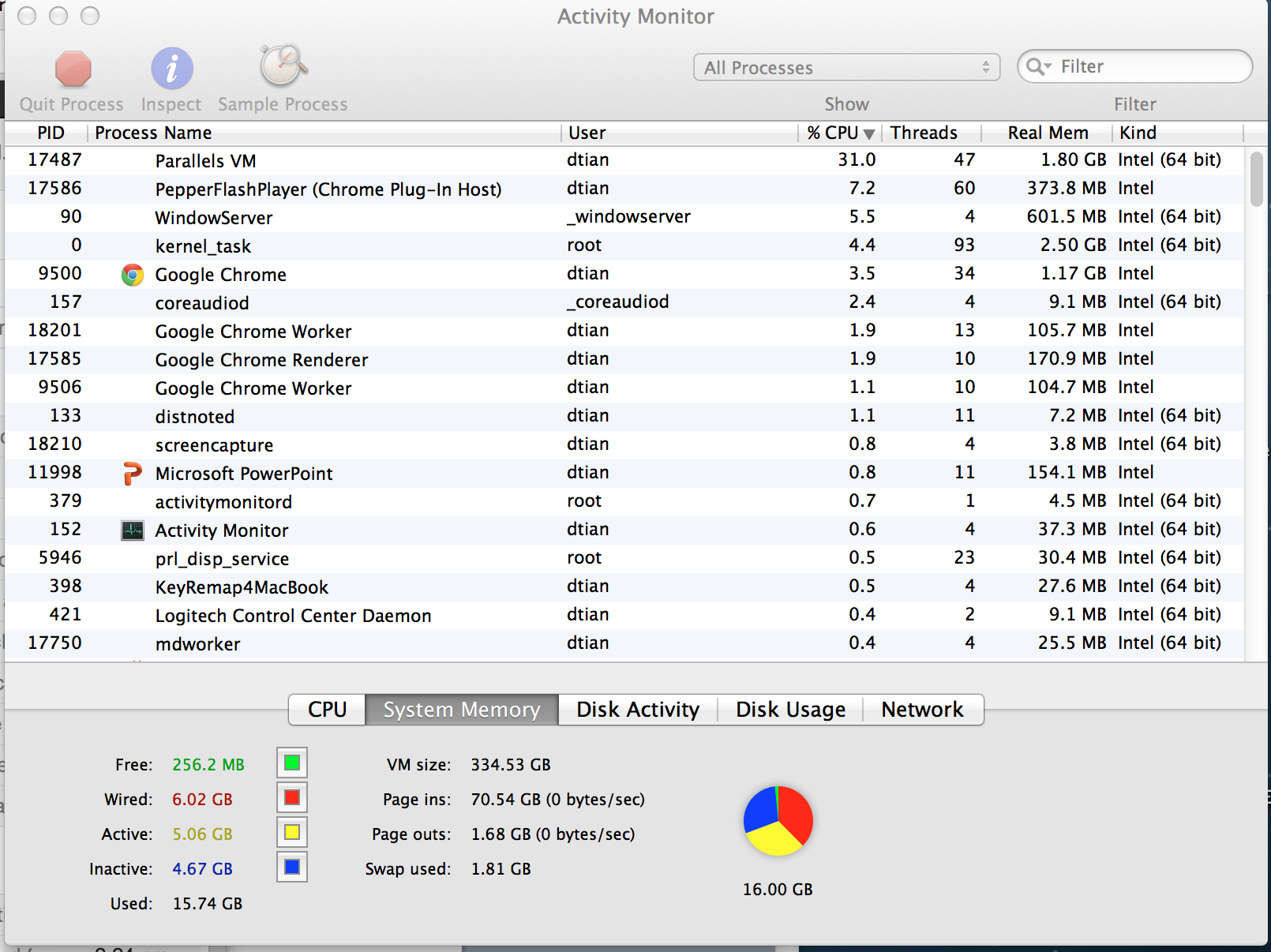Click the 601.5 MB real memory value
The width and height of the screenshot is (1271, 952).
pyautogui.click(x=1067, y=216)
